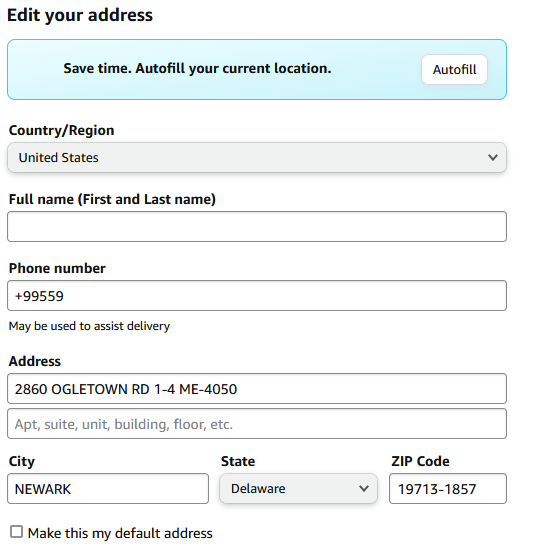The width and height of the screenshot is (534, 550).
Task: Expand the State dropdown showing Delaware
Action: [298, 489]
